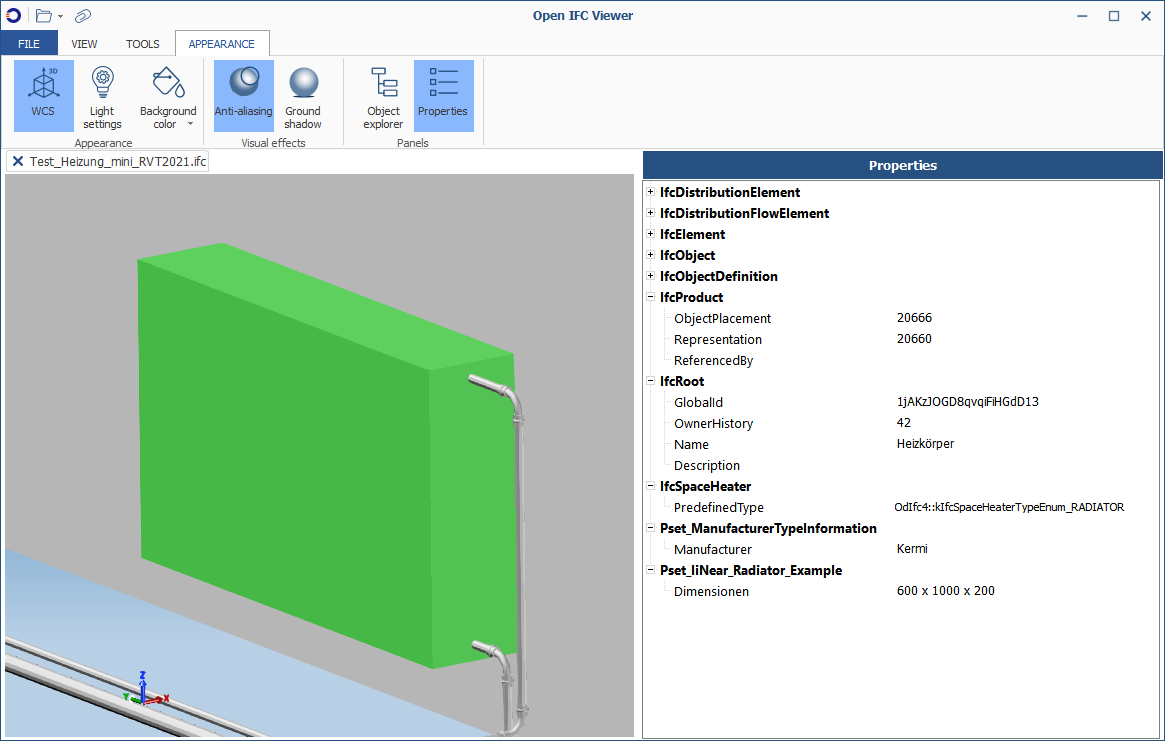Viewport: 1165px width, 741px height.
Task: Toggle Anti-aliasing visual effect
Action: coord(243,95)
